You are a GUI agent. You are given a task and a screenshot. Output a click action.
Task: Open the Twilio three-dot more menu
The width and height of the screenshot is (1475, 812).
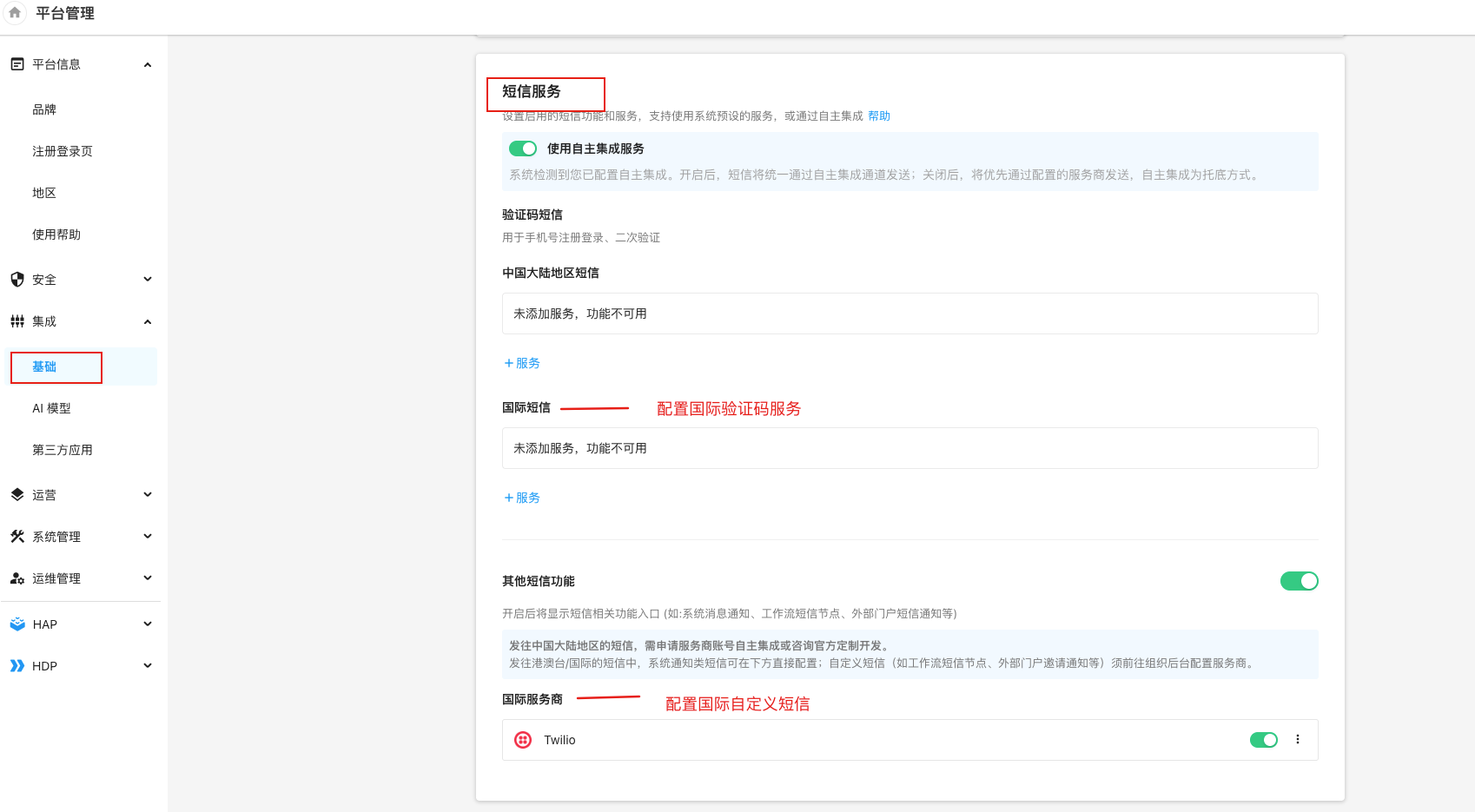click(1298, 740)
